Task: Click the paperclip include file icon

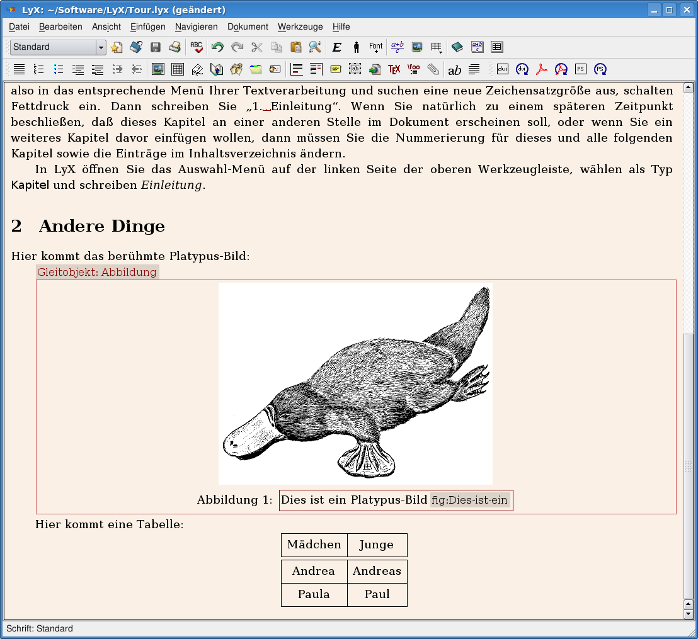Action: (x=433, y=69)
